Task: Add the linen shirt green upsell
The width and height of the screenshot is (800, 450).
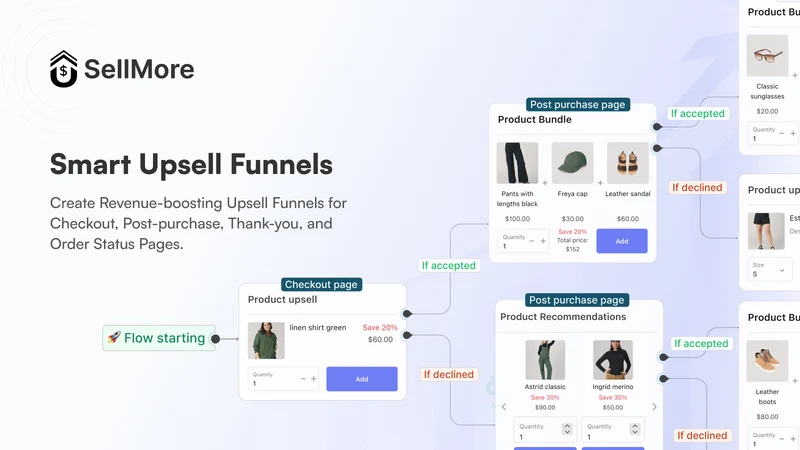Action: point(362,379)
